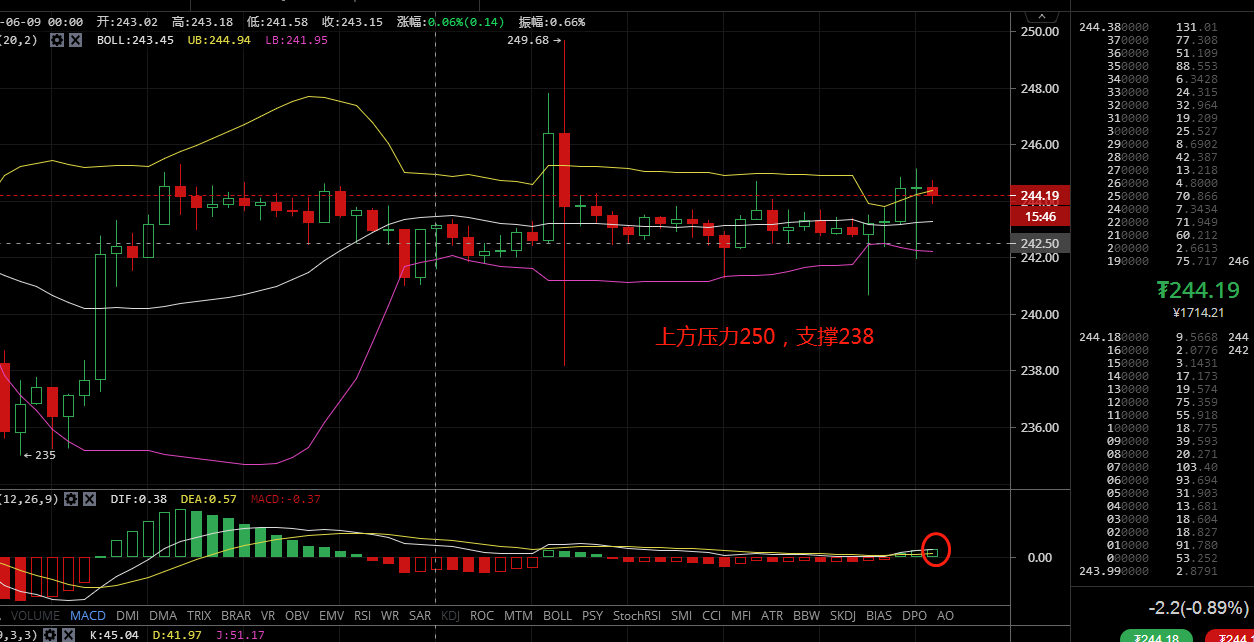Collapse the order book with the up chevron
This screenshot has height=642, width=1254.
coord(1041,14)
